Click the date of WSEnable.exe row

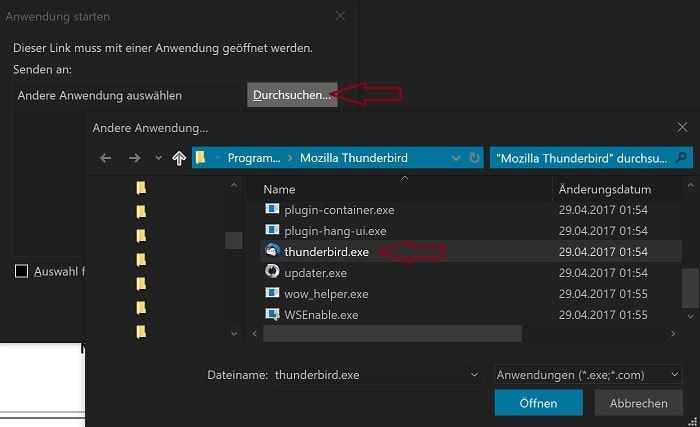[x=603, y=315]
